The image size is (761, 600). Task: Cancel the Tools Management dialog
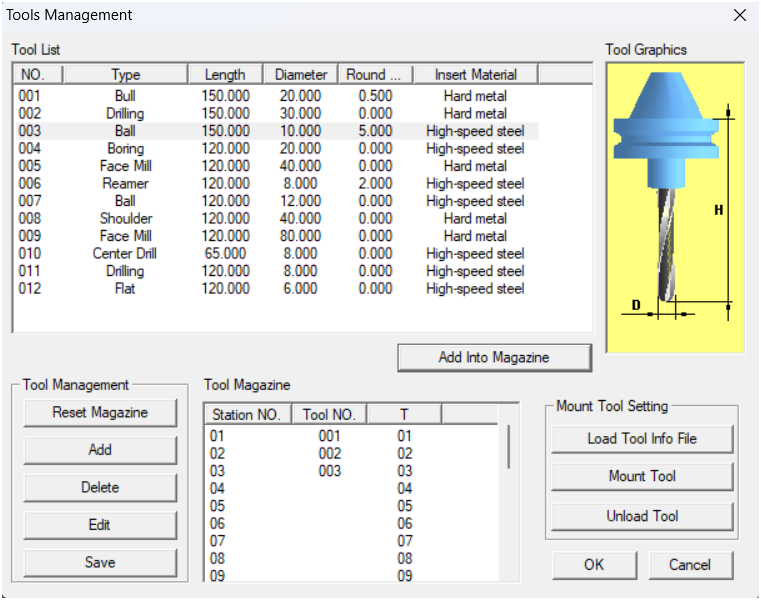pyautogui.click(x=690, y=565)
